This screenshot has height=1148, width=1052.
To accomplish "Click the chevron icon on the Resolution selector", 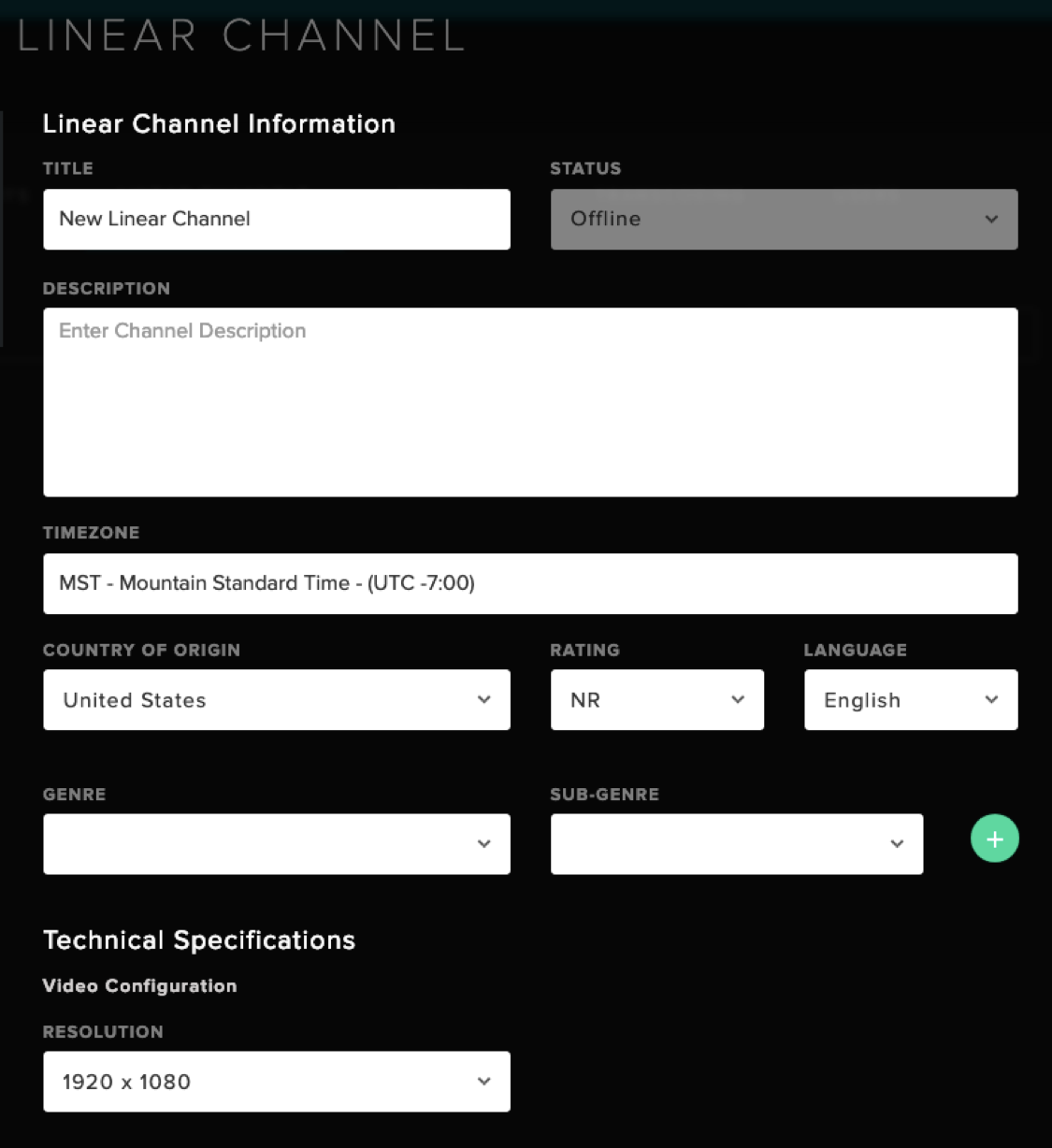I will pyautogui.click(x=484, y=1081).
